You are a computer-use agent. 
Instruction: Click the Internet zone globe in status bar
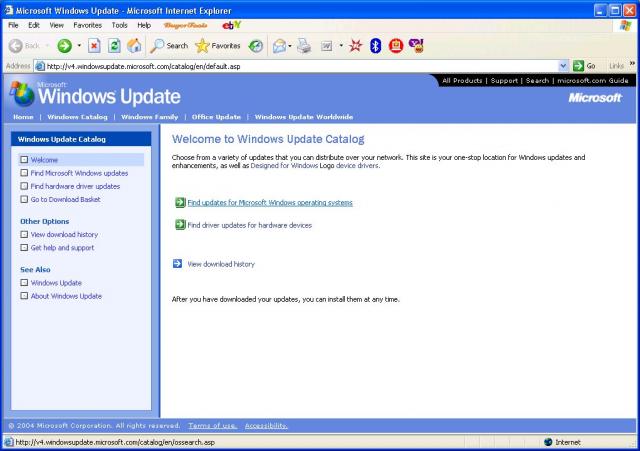(548, 442)
